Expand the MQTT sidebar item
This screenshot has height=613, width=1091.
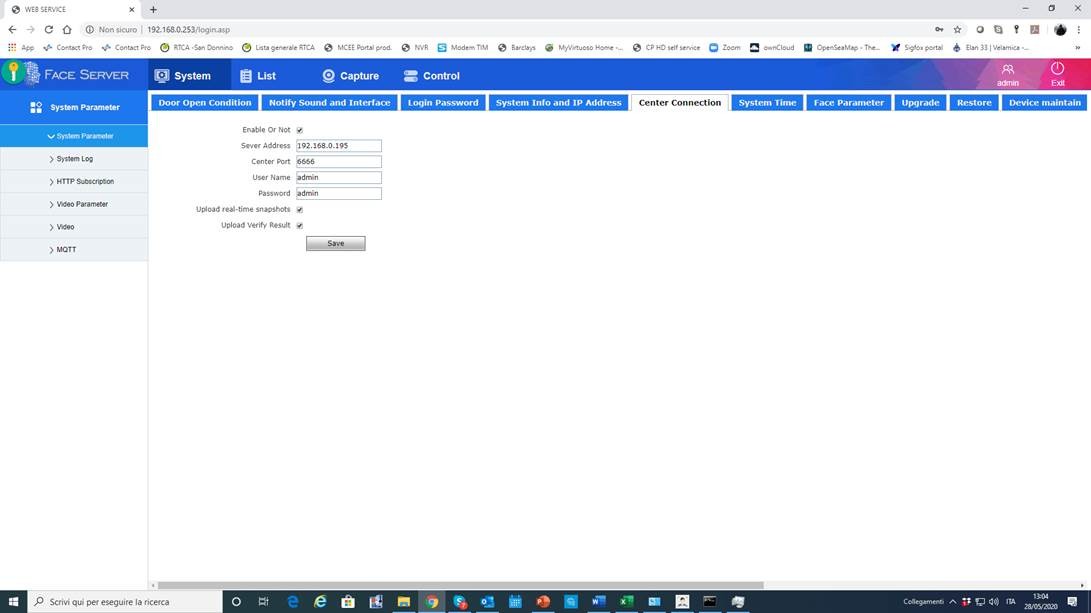(66, 250)
